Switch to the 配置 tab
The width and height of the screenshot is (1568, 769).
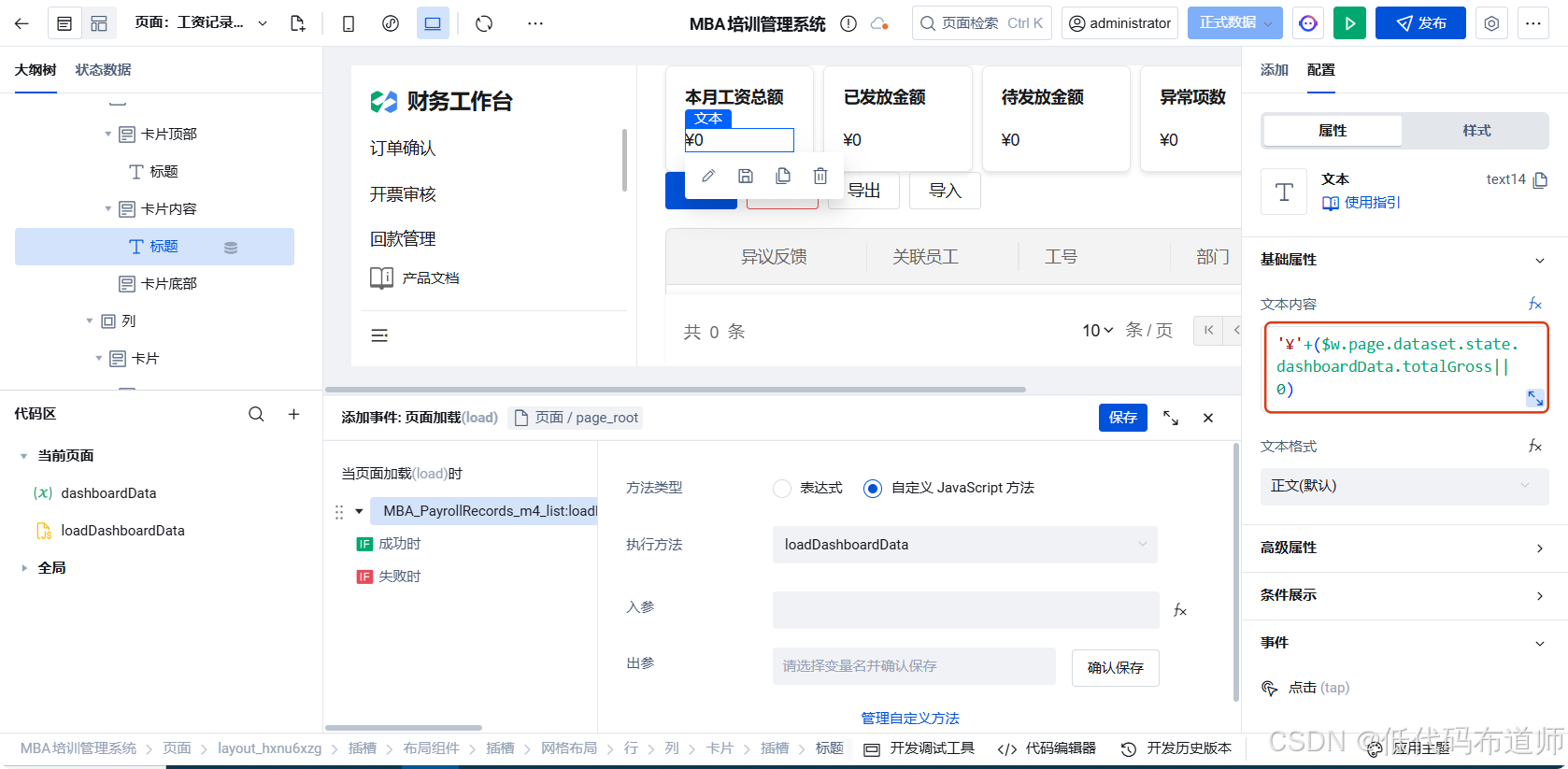pos(1321,70)
